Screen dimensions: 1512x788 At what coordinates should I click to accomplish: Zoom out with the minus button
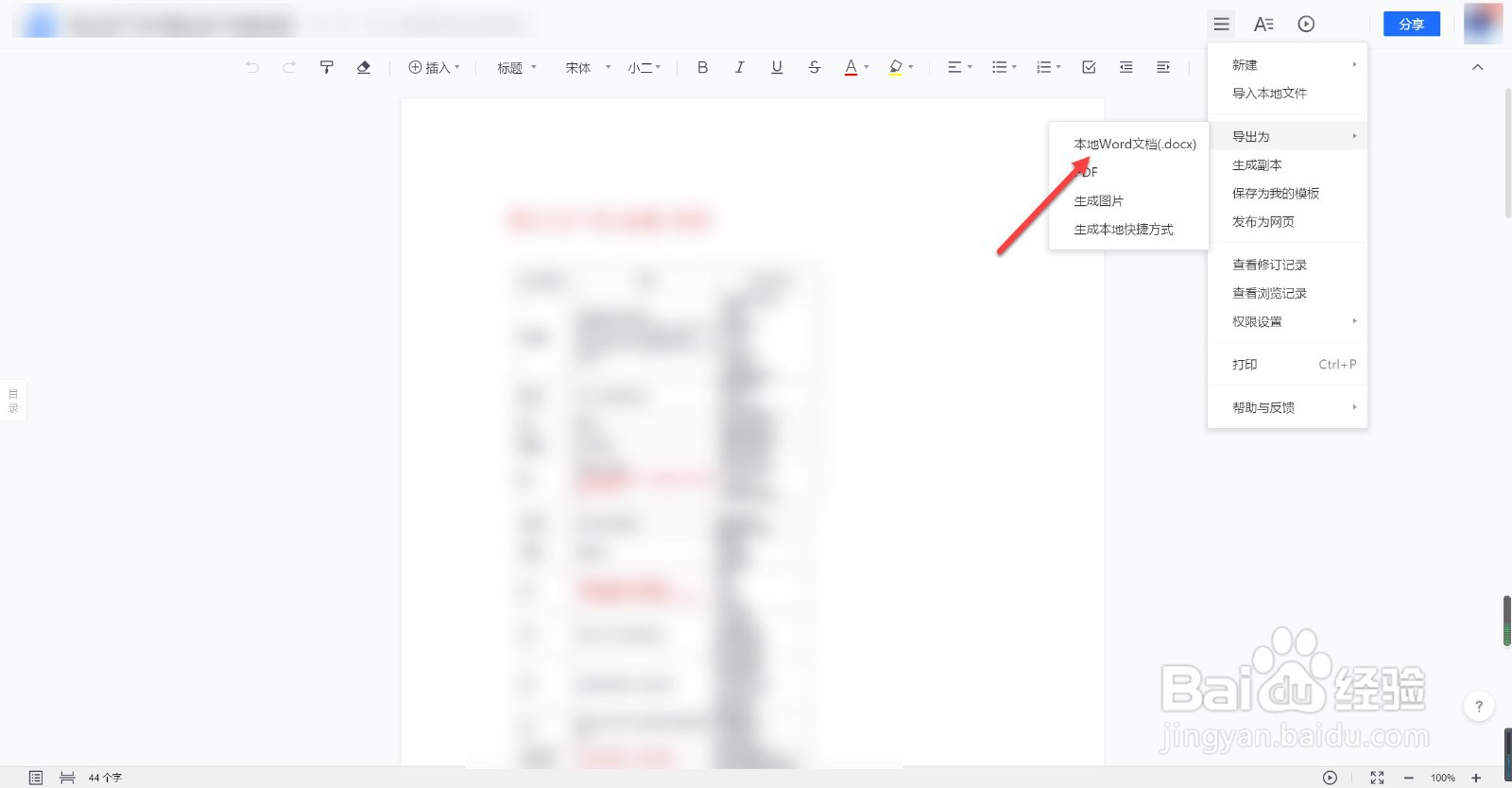(x=1408, y=778)
